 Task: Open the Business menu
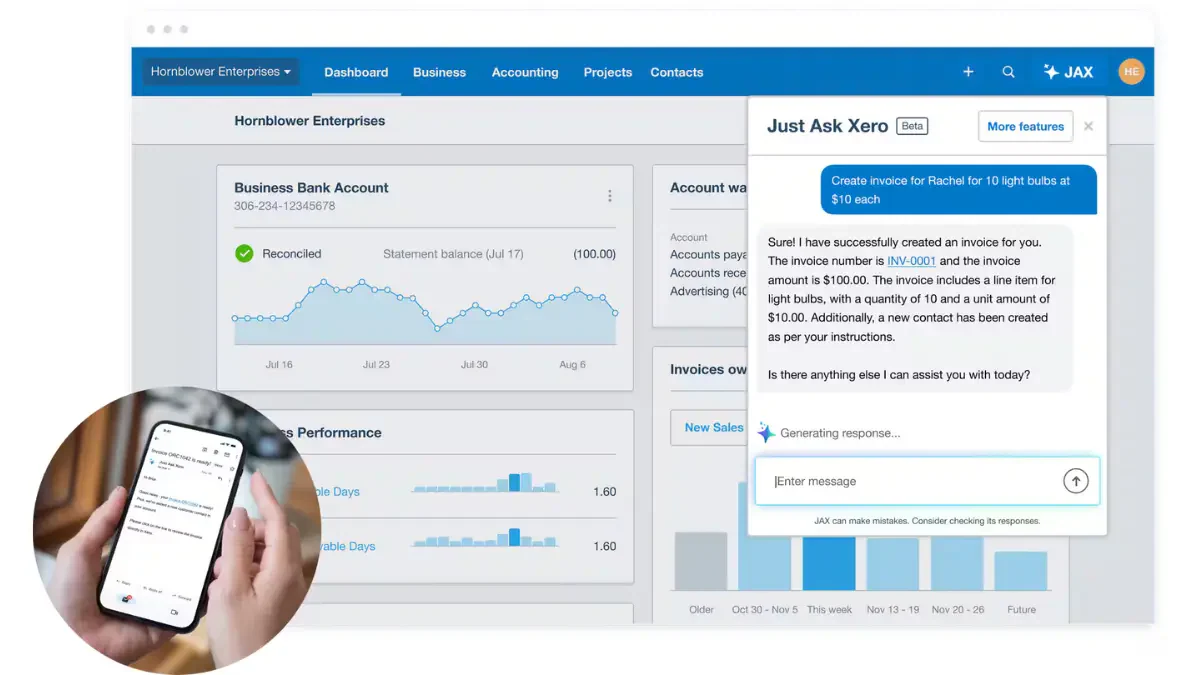[439, 72]
